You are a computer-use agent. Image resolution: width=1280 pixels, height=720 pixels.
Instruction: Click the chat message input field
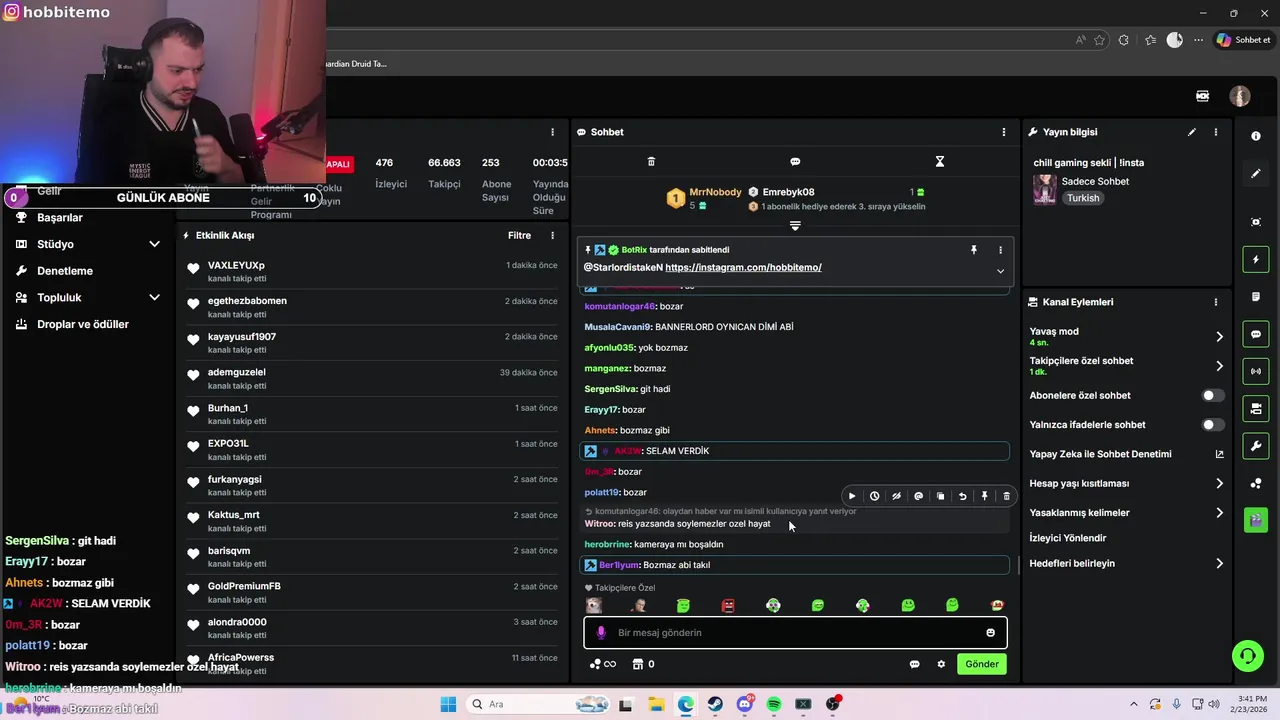795,632
